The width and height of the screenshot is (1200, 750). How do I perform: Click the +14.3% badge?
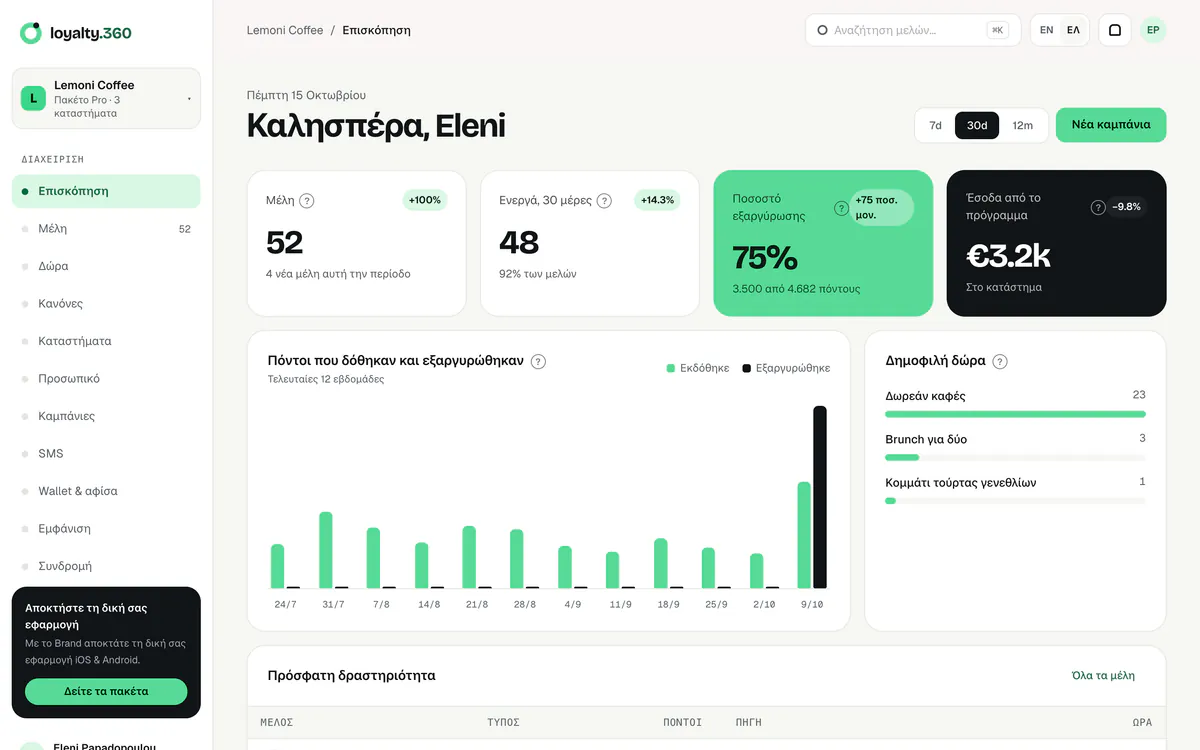coord(658,200)
